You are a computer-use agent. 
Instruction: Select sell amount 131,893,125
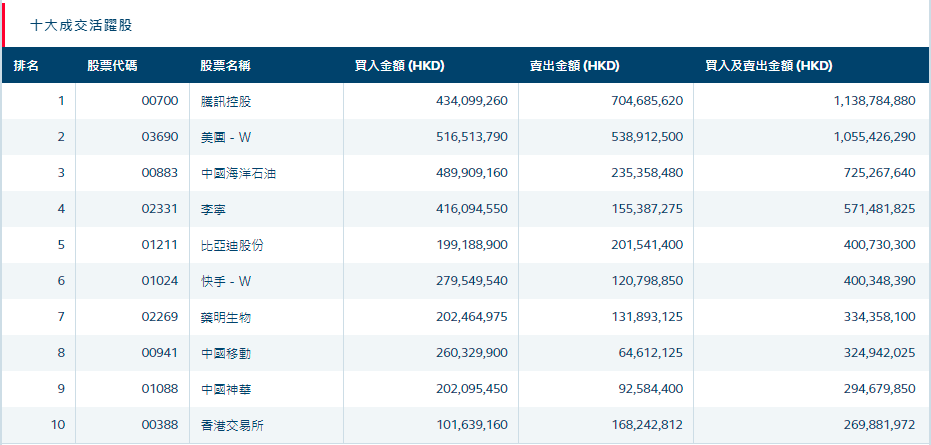(647, 317)
